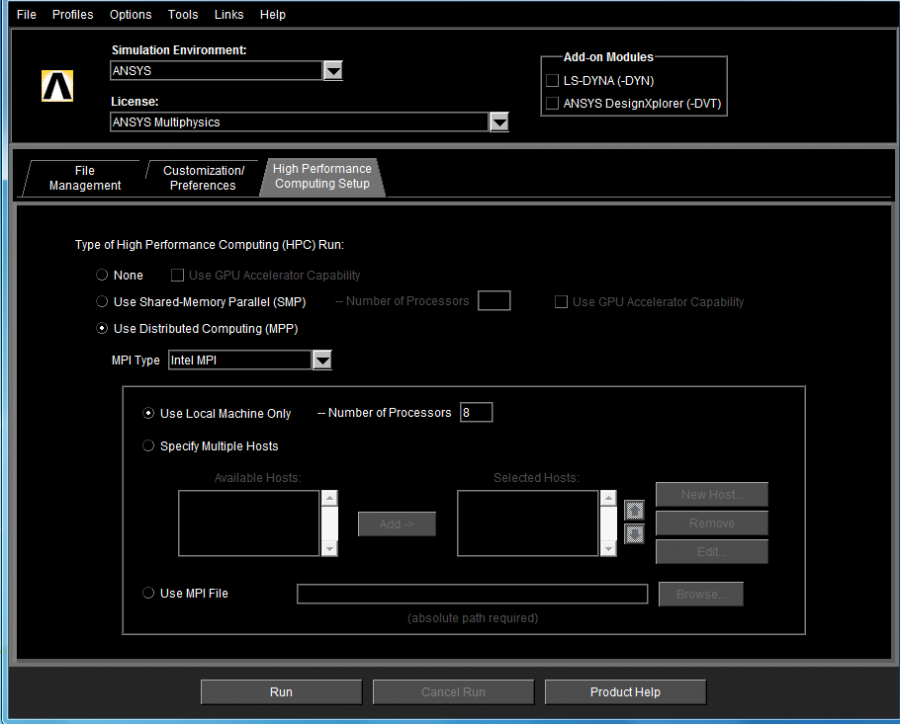
Task: Open the Options menu
Action: click(x=131, y=14)
